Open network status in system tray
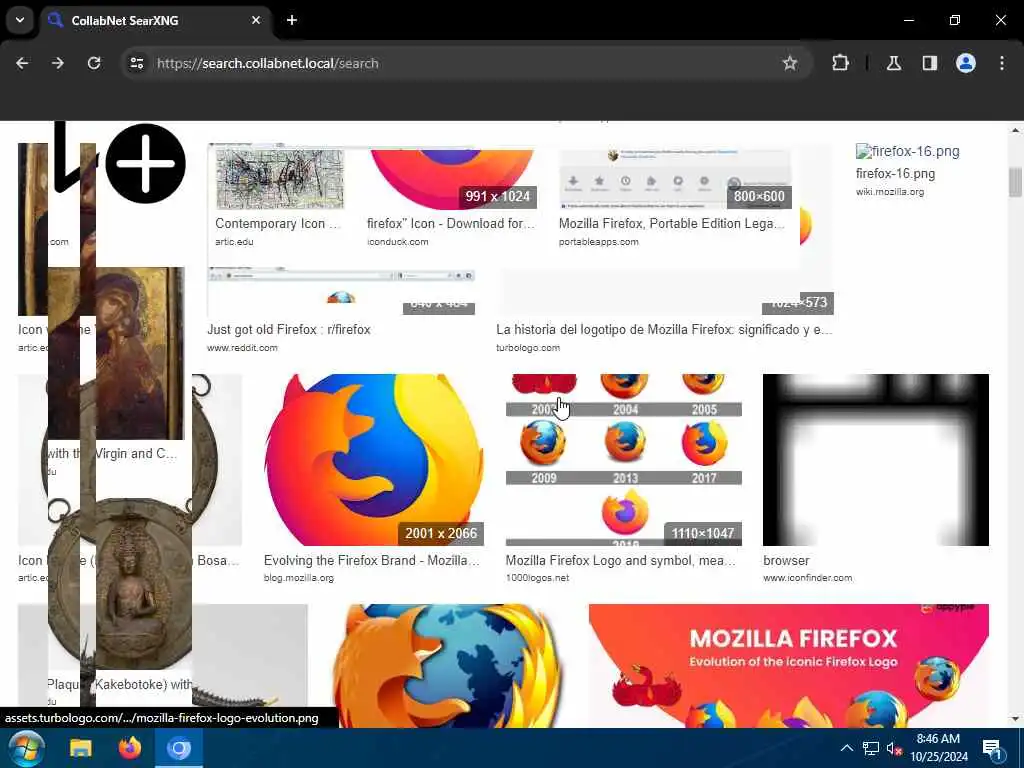 click(x=871, y=748)
